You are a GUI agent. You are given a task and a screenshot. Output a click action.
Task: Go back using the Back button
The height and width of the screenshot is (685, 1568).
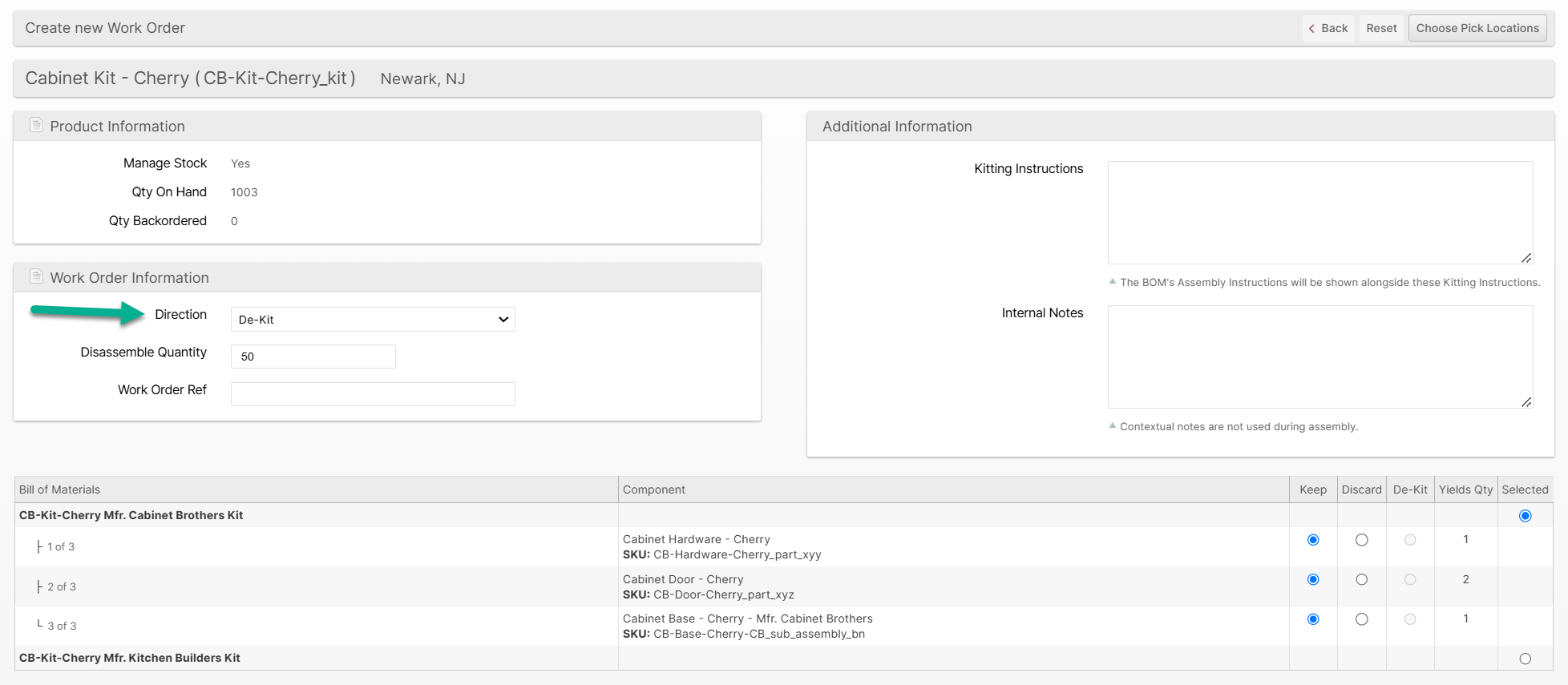[1328, 28]
